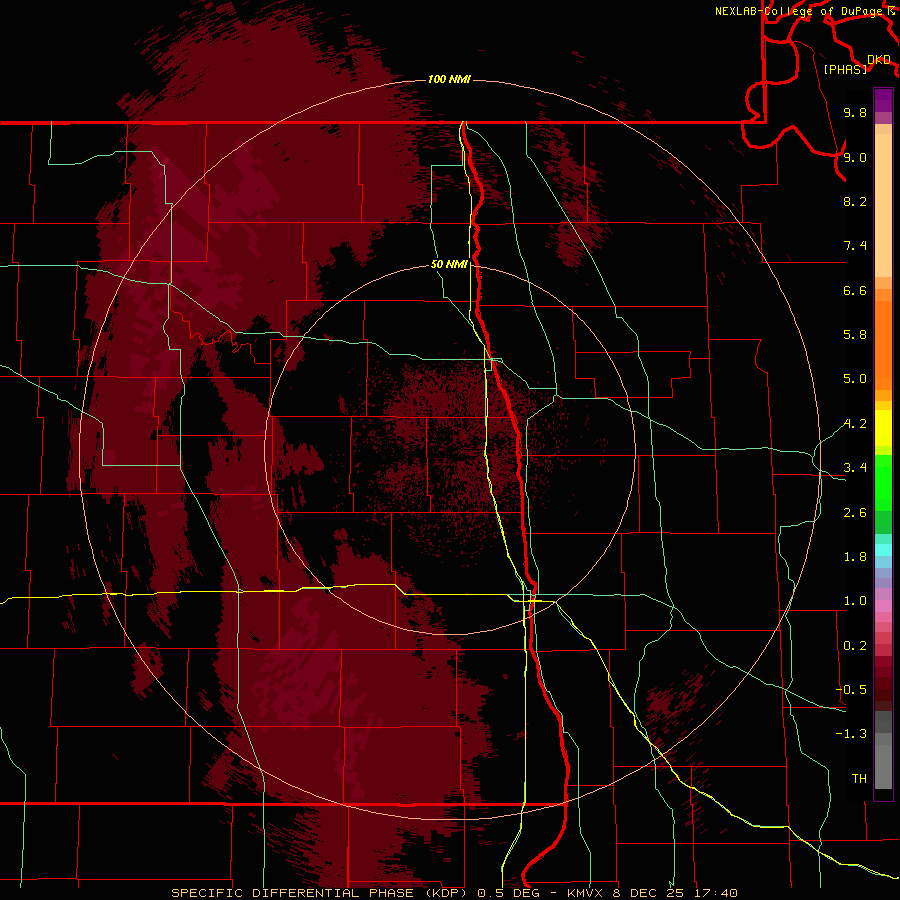900x900 pixels.
Task: Click the 50 NMI range ring label
Action: click(449, 265)
